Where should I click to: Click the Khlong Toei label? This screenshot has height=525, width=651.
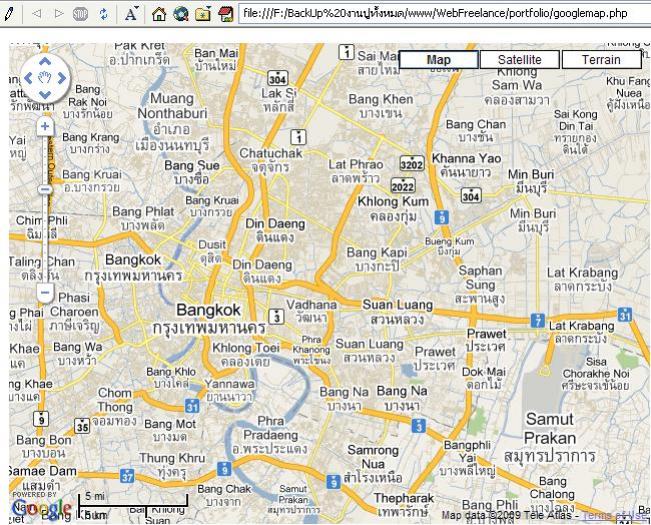pos(246,355)
